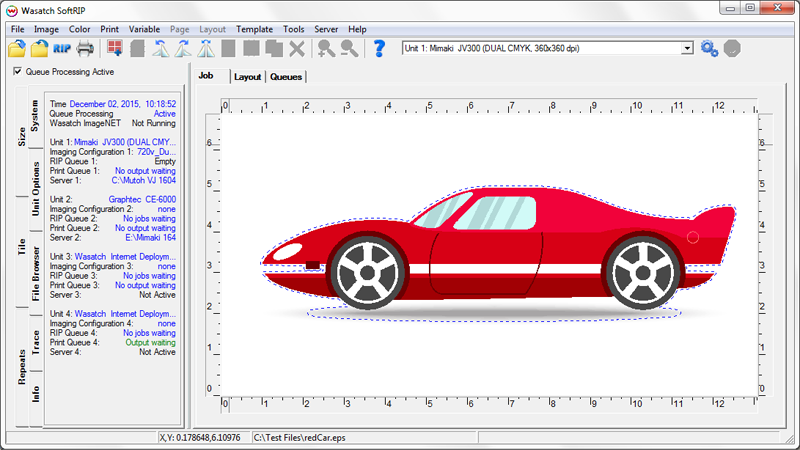
Task: Click the gray crop-marks rectangle icon
Action: coord(251,48)
